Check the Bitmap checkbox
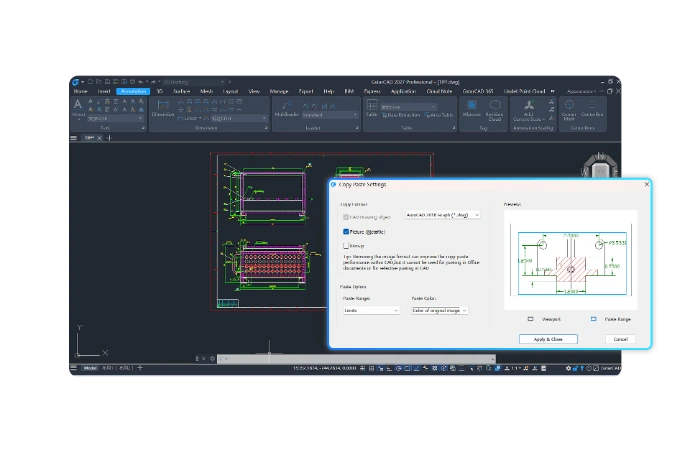The width and height of the screenshot is (690, 453). tap(346, 246)
